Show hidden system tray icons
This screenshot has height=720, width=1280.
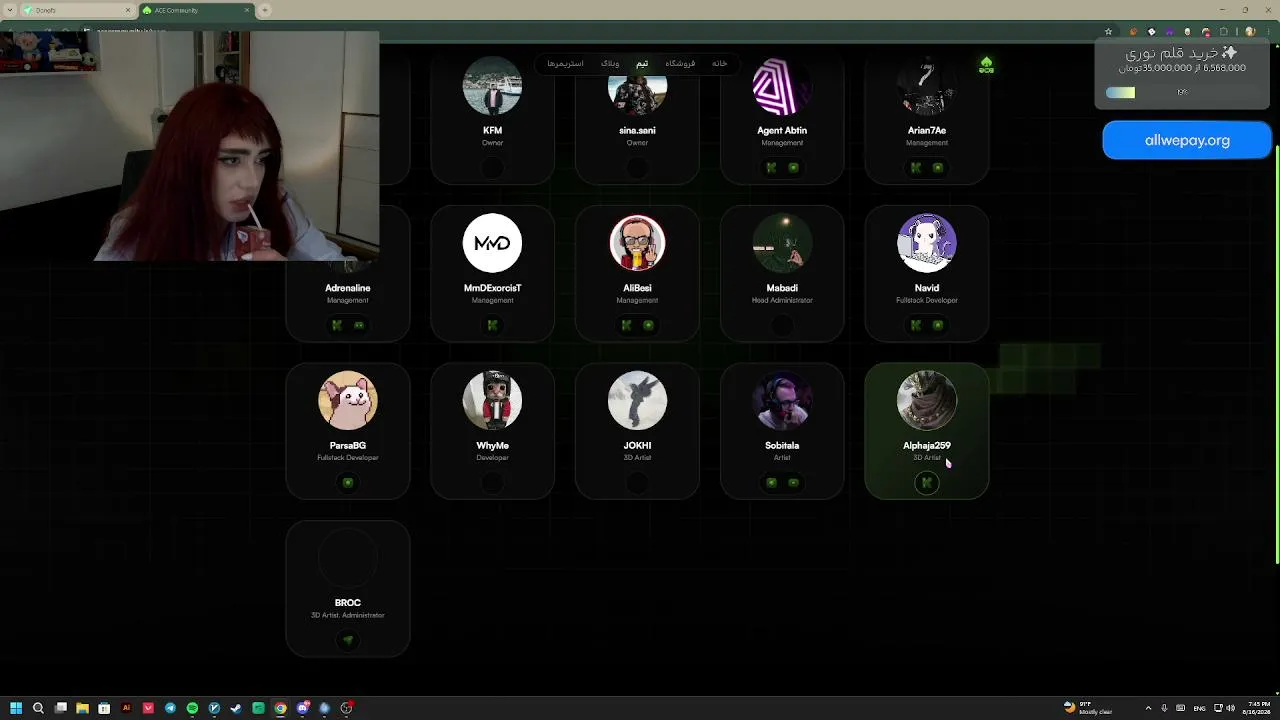[1148, 708]
